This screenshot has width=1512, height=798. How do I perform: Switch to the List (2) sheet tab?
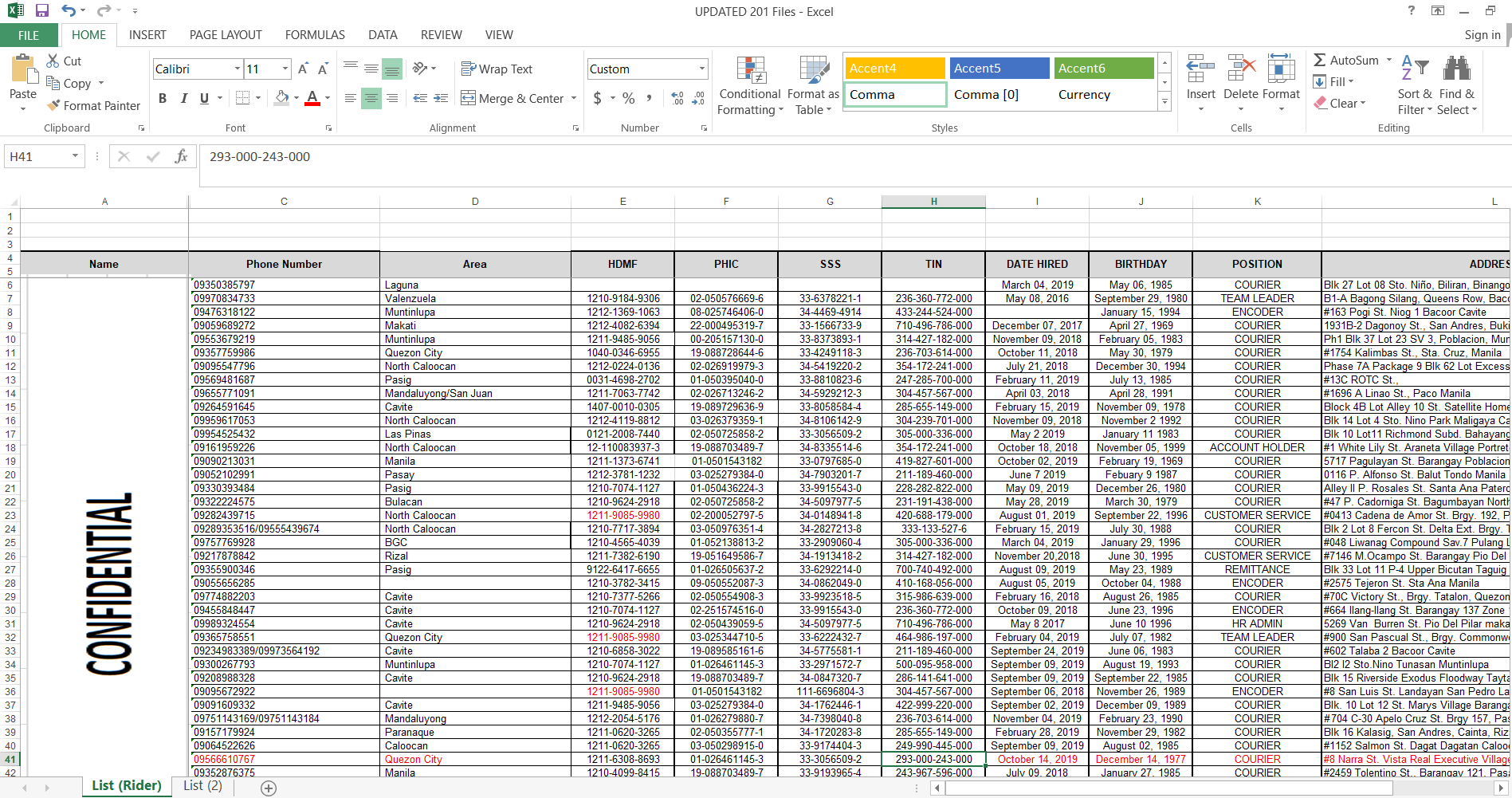click(x=202, y=786)
